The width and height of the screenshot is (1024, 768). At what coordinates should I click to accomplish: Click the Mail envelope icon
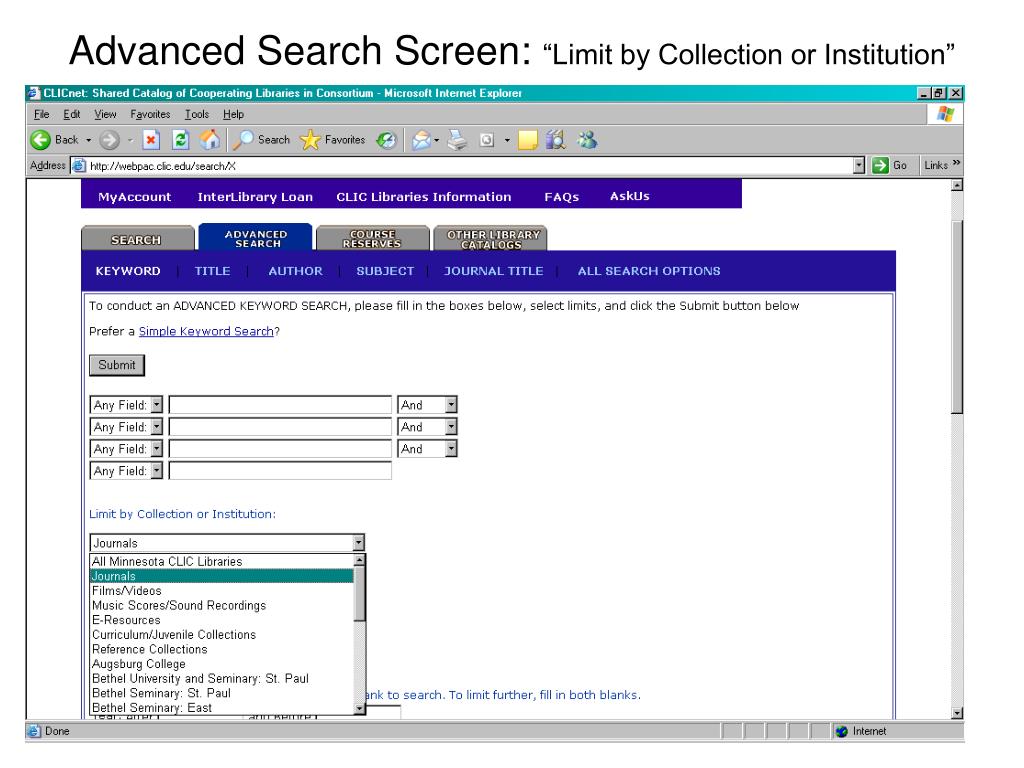(x=421, y=140)
